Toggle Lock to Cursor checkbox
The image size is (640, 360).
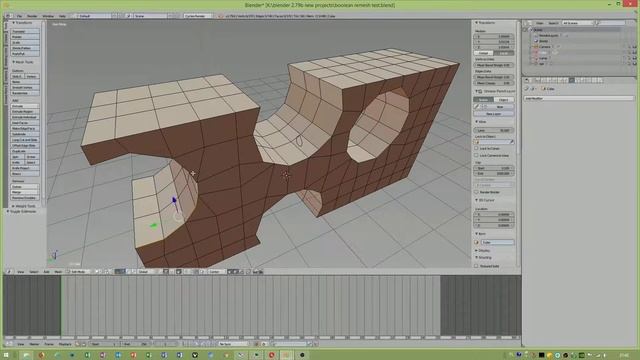[x=476, y=149]
